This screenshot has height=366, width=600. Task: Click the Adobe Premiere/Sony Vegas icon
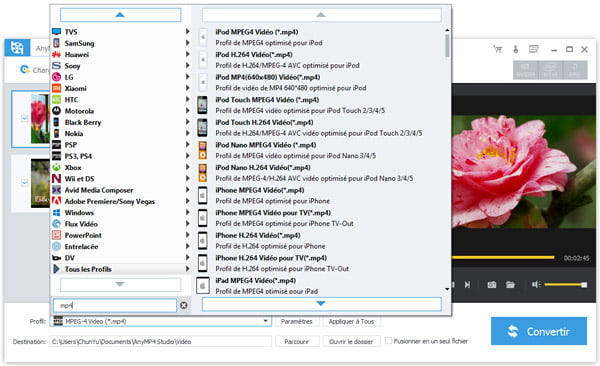(57, 201)
